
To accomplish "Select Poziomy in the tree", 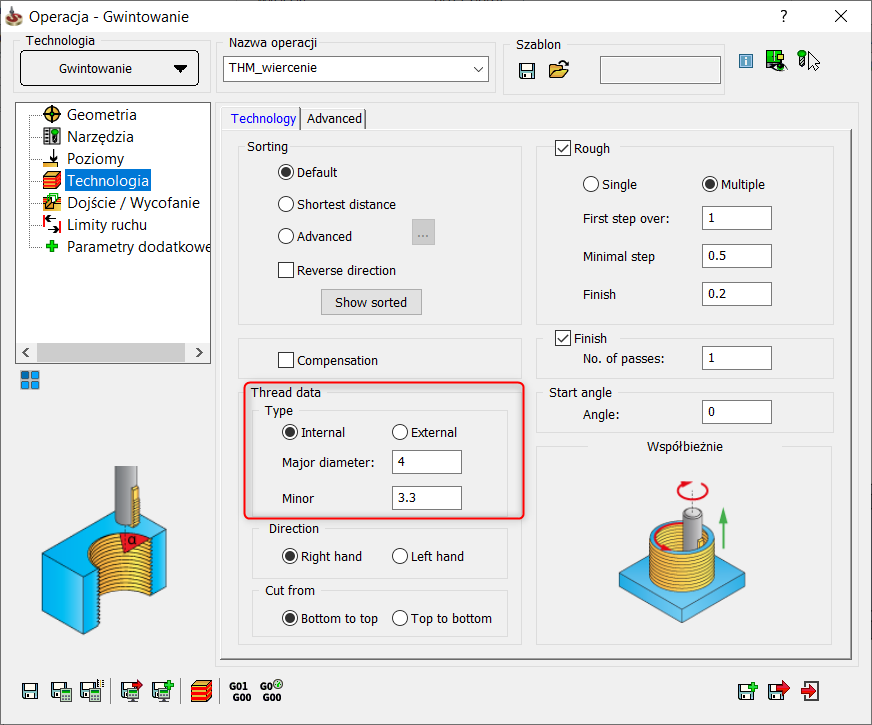I will pos(96,158).
